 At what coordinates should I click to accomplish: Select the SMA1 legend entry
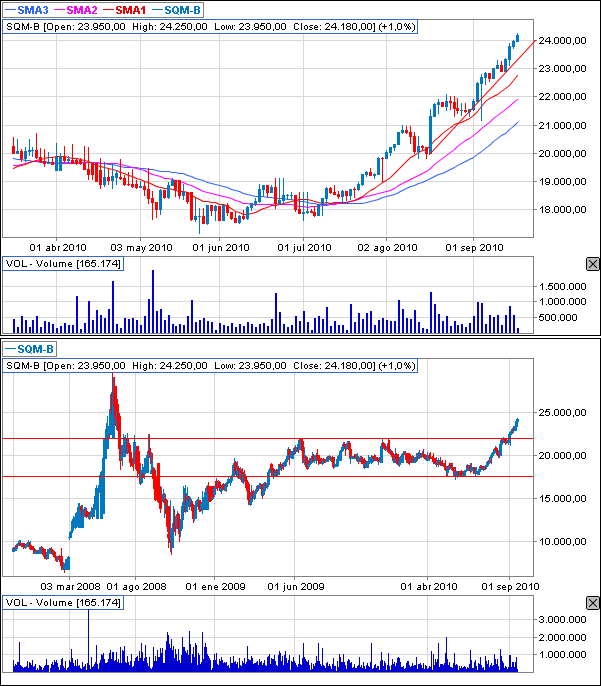125,10
